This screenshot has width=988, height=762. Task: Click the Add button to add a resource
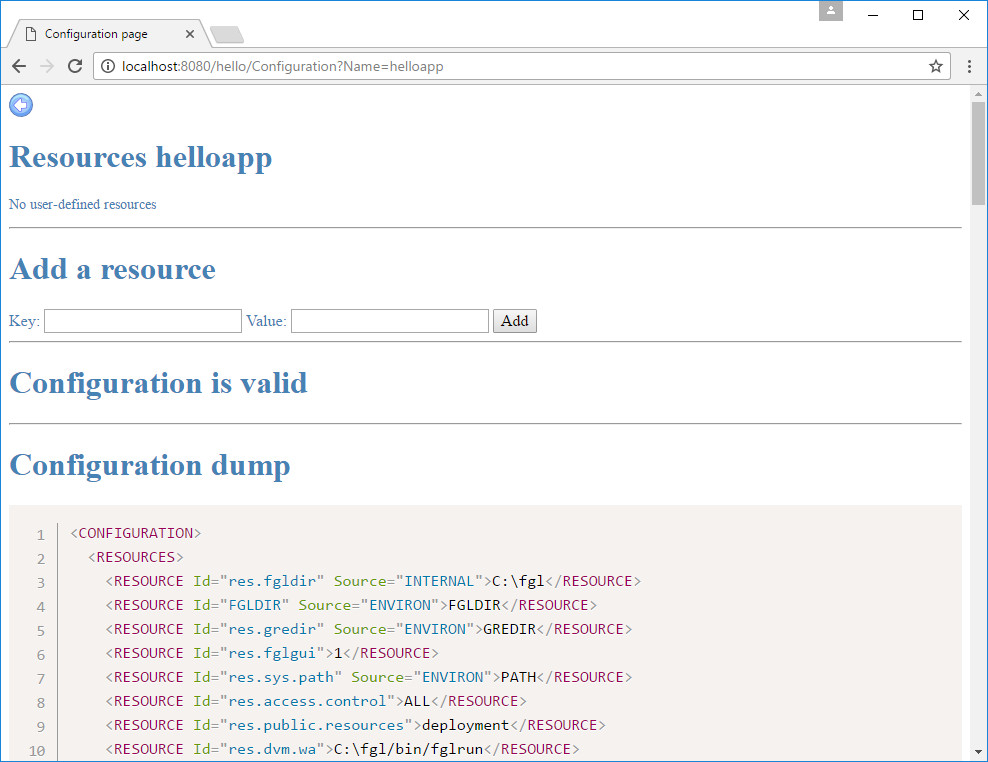514,321
